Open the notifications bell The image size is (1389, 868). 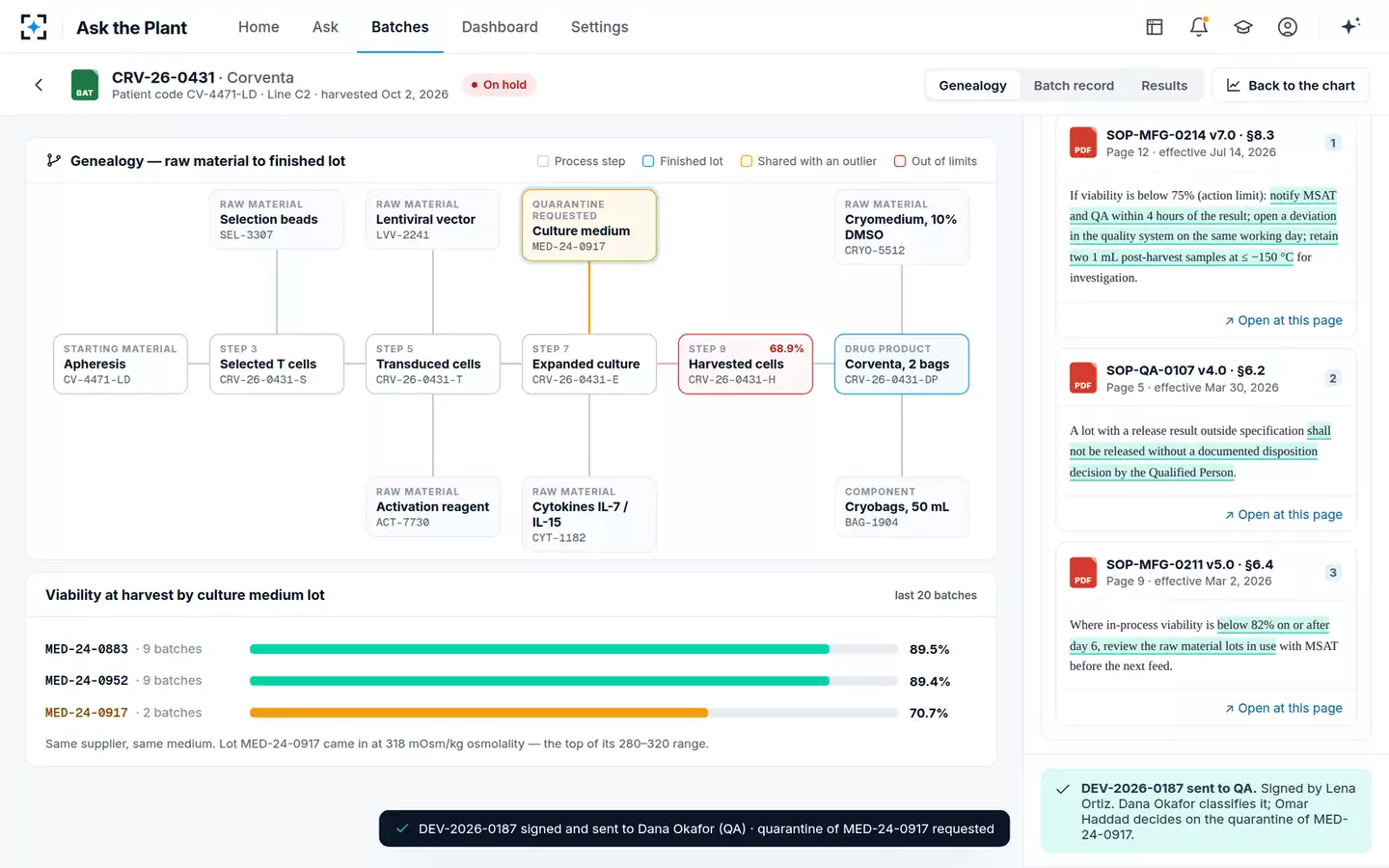click(x=1199, y=27)
